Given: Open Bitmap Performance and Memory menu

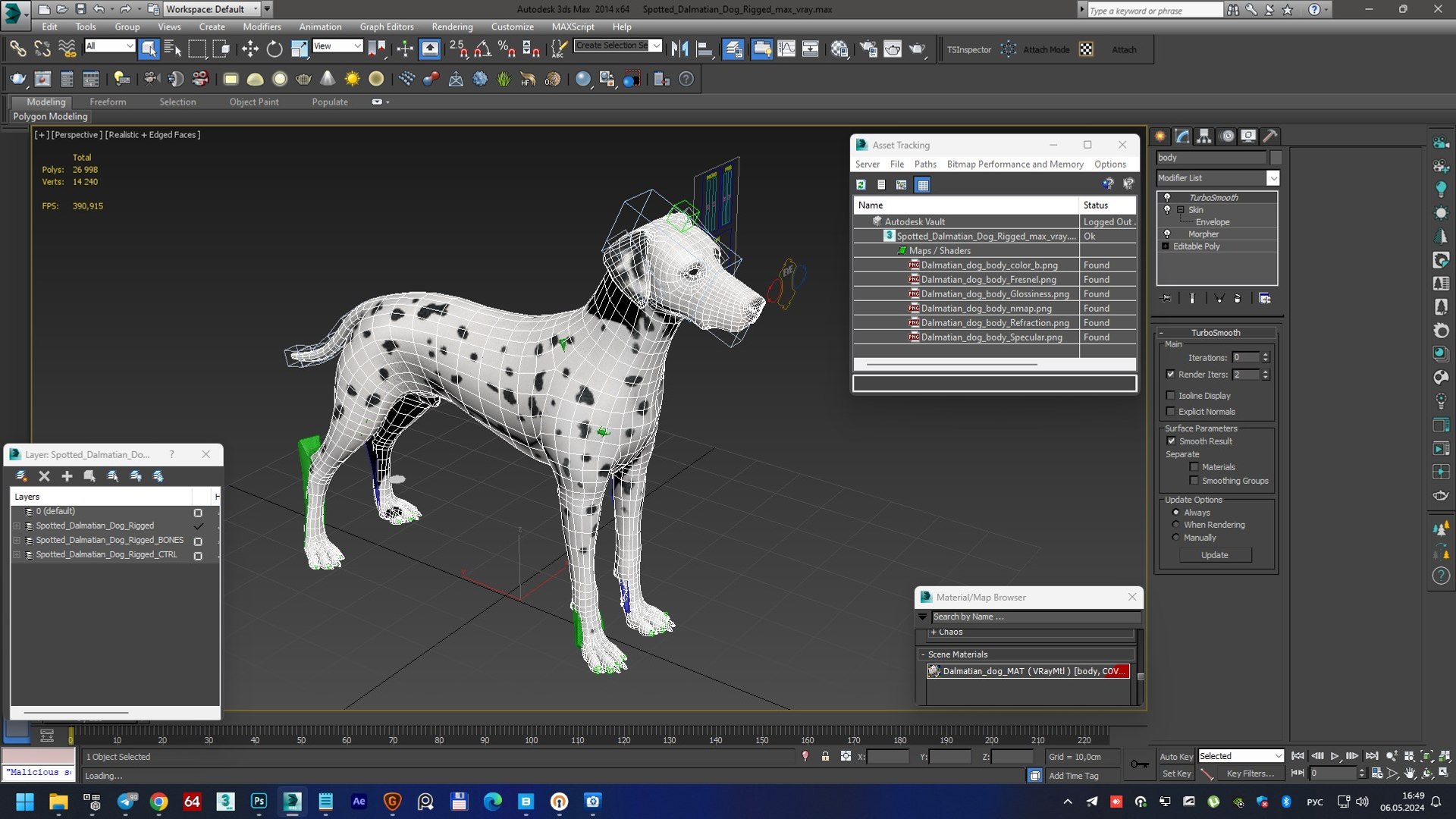Looking at the screenshot, I should point(1015,165).
